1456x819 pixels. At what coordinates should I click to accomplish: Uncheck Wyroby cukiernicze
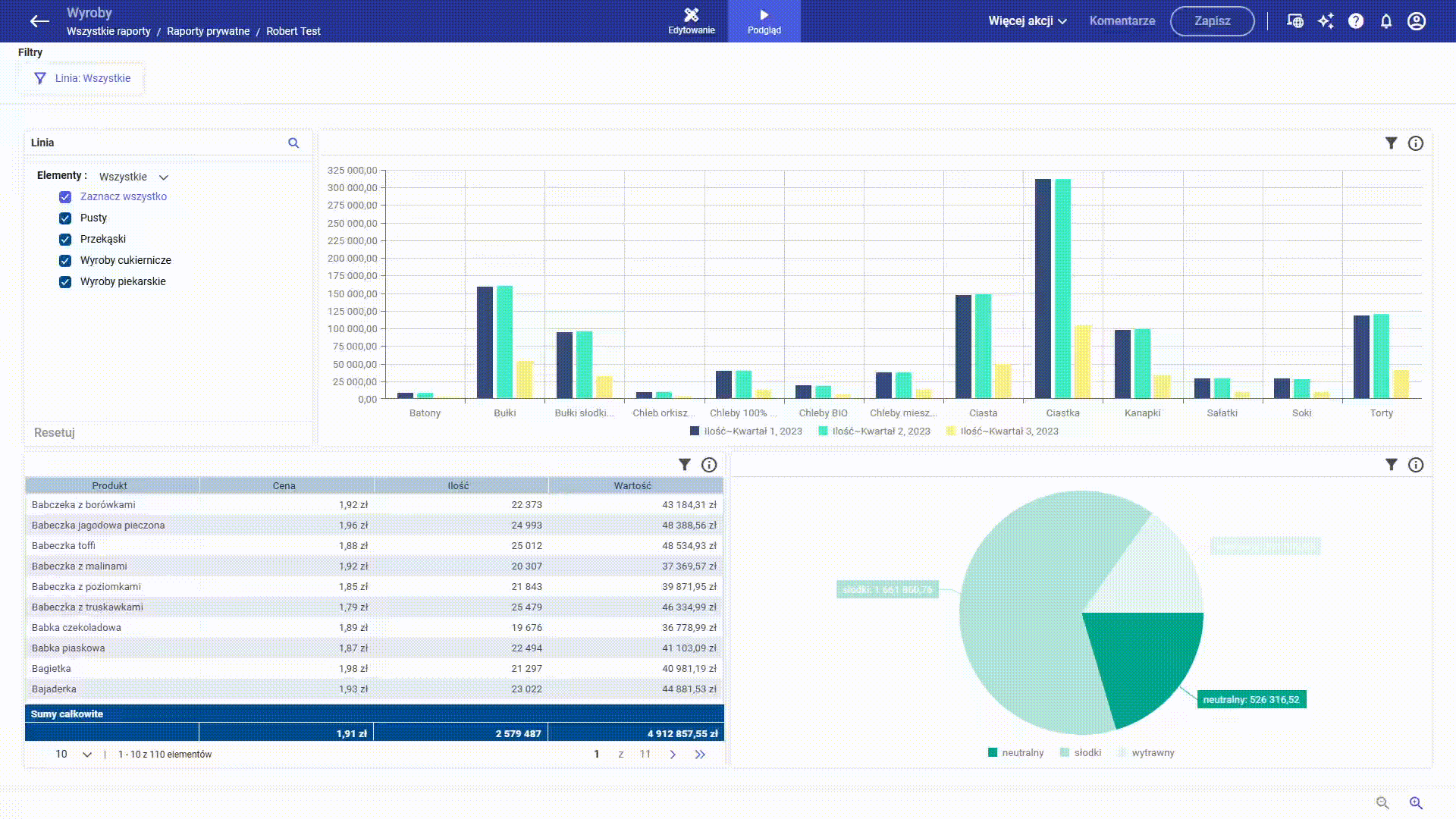pyautogui.click(x=65, y=260)
